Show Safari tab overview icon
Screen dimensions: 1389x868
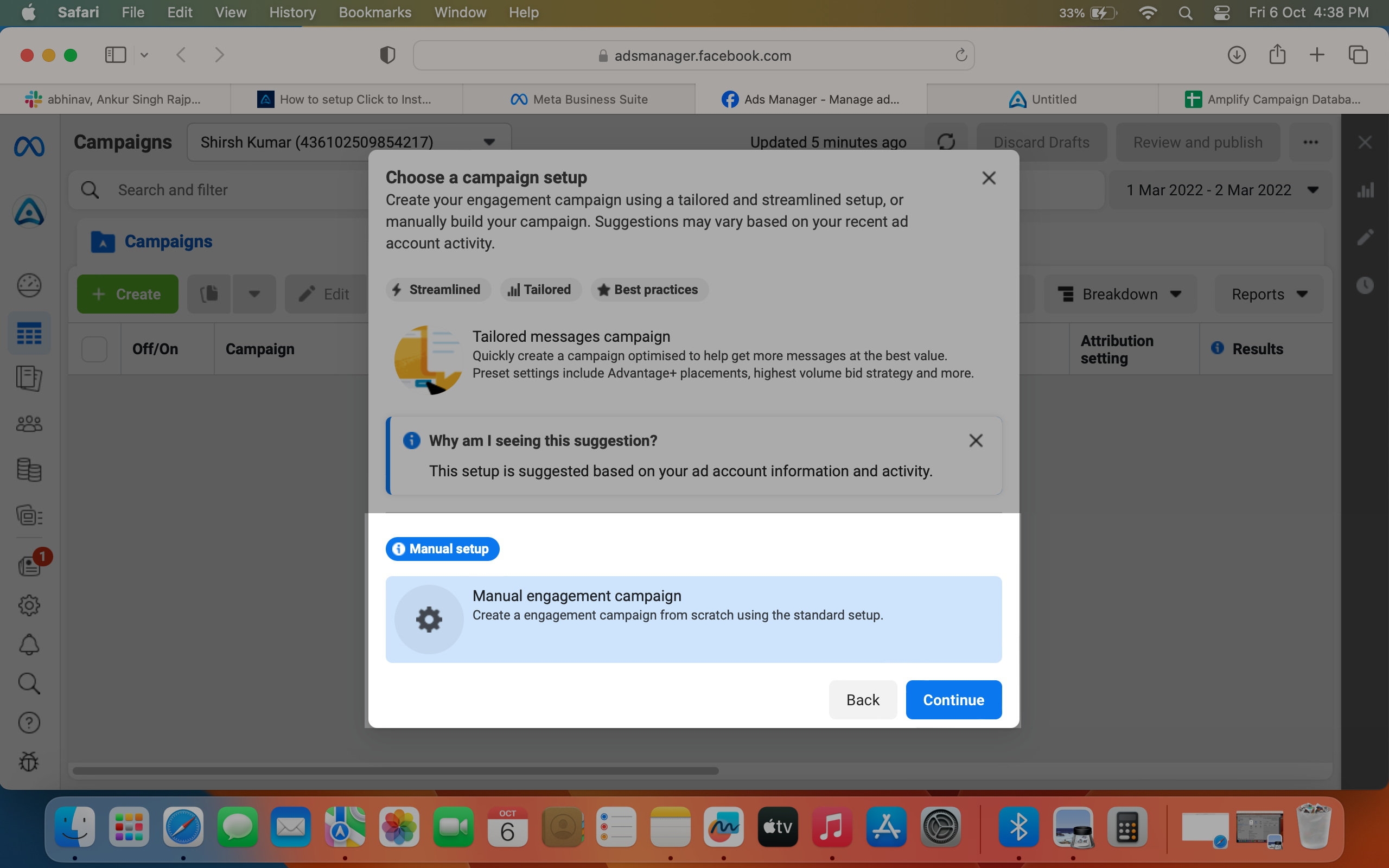pyautogui.click(x=1358, y=55)
